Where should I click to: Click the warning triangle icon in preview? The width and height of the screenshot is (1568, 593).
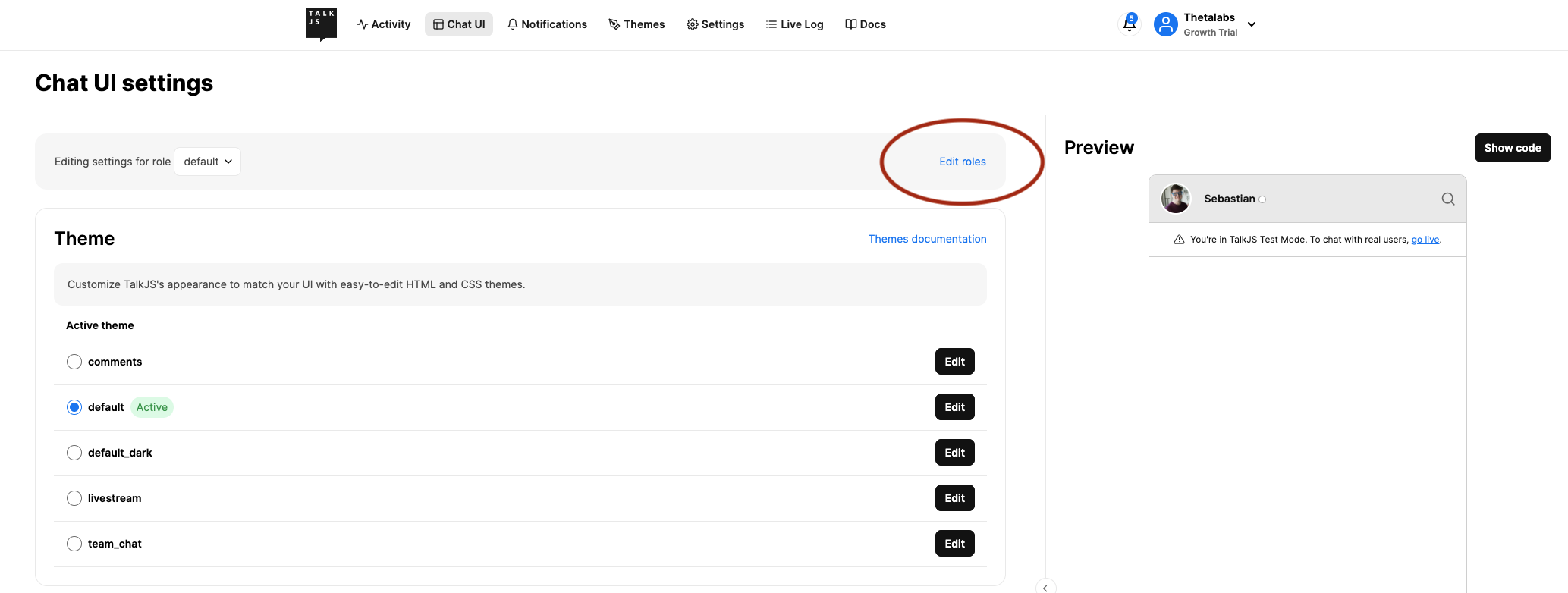1179,240
